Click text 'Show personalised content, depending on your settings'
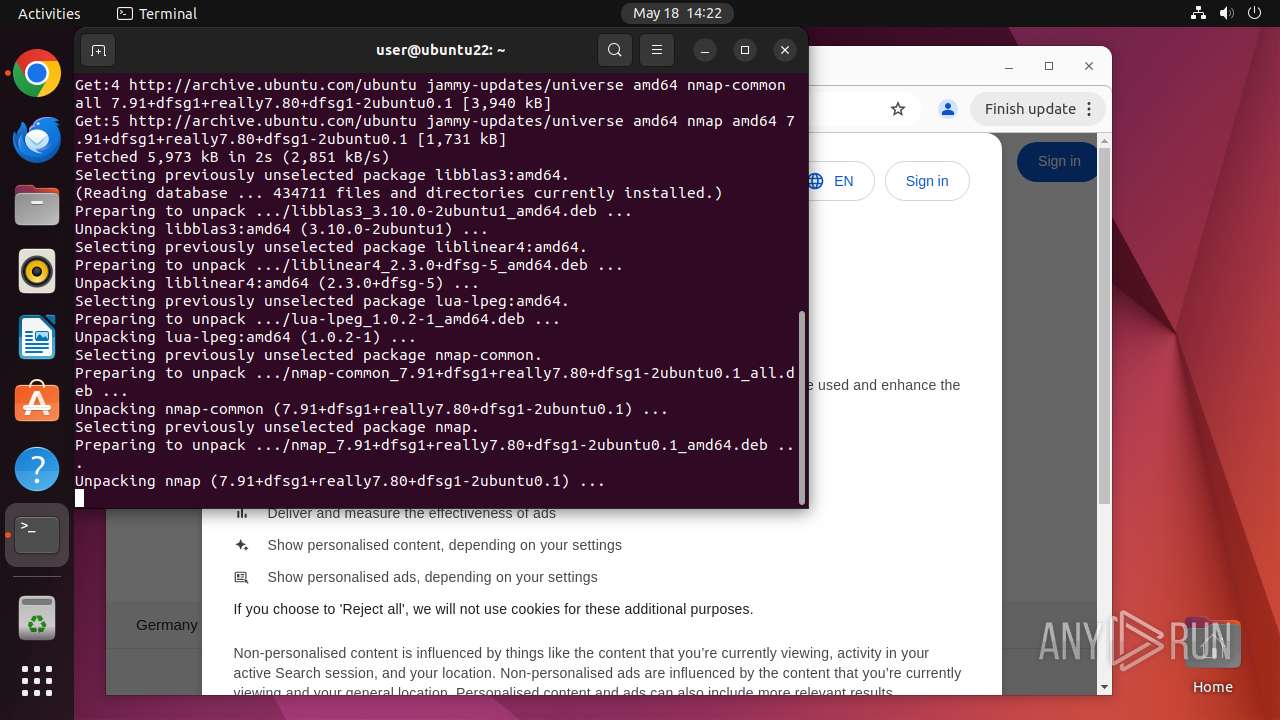The image size is (1280, 720). point(444,545)
